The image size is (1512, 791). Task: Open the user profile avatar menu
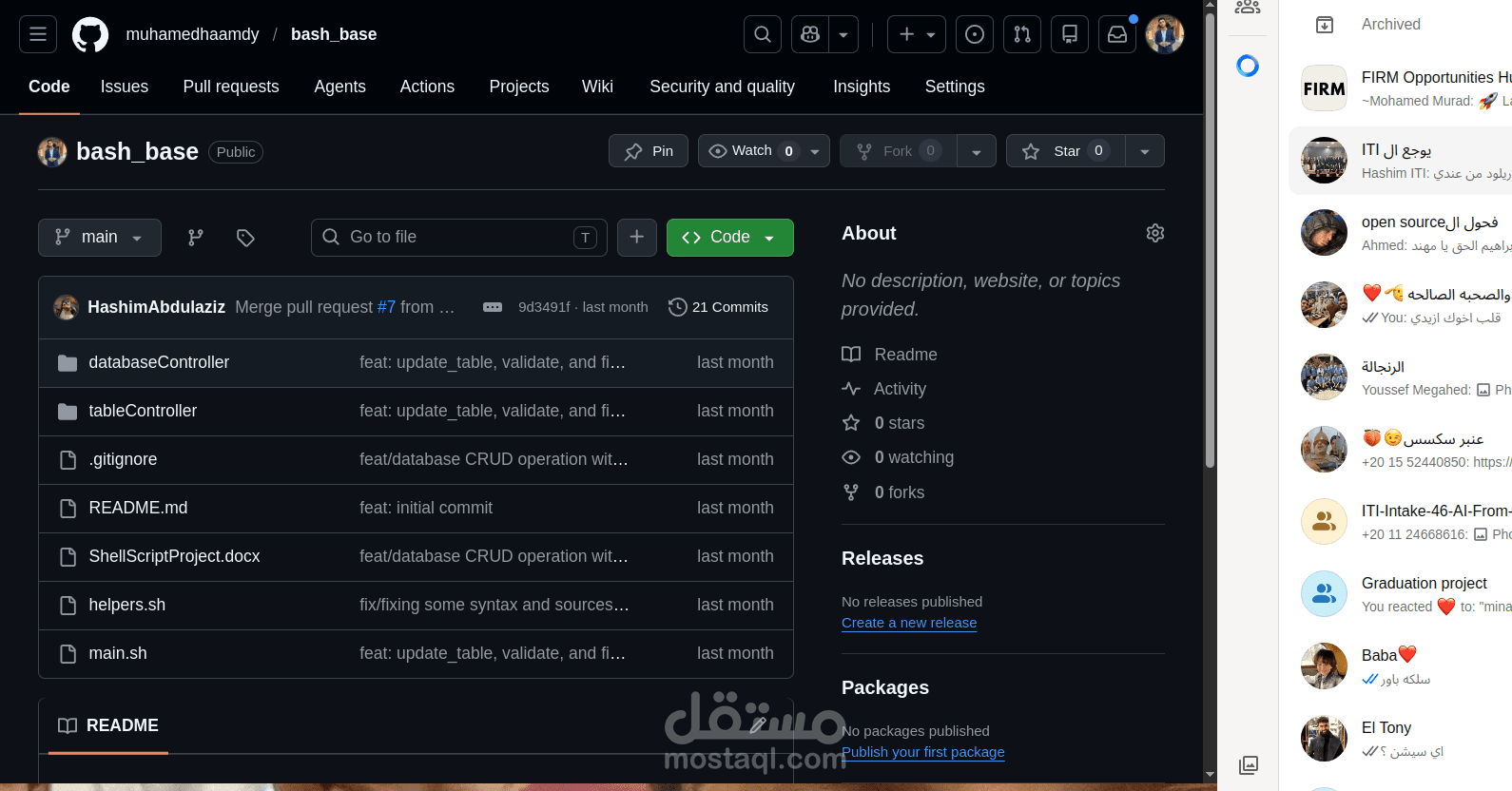(1165, 34)
